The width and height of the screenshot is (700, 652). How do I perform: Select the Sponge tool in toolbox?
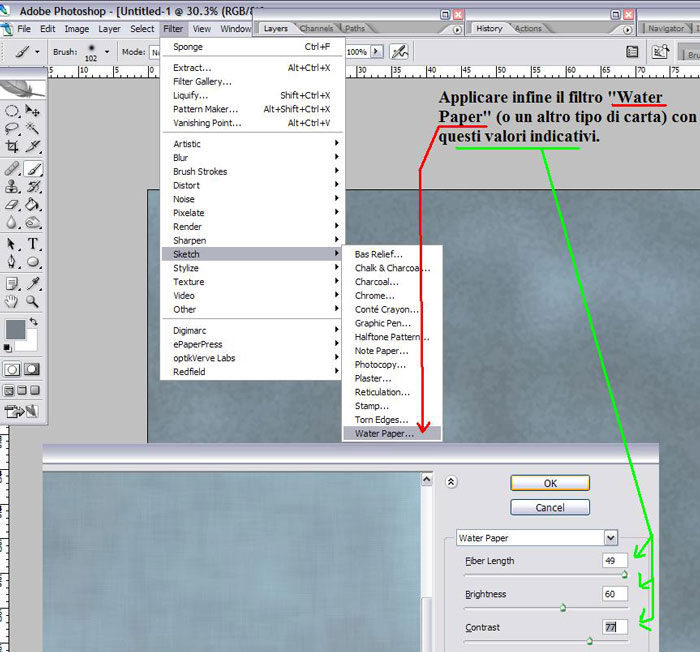[32, 222]
